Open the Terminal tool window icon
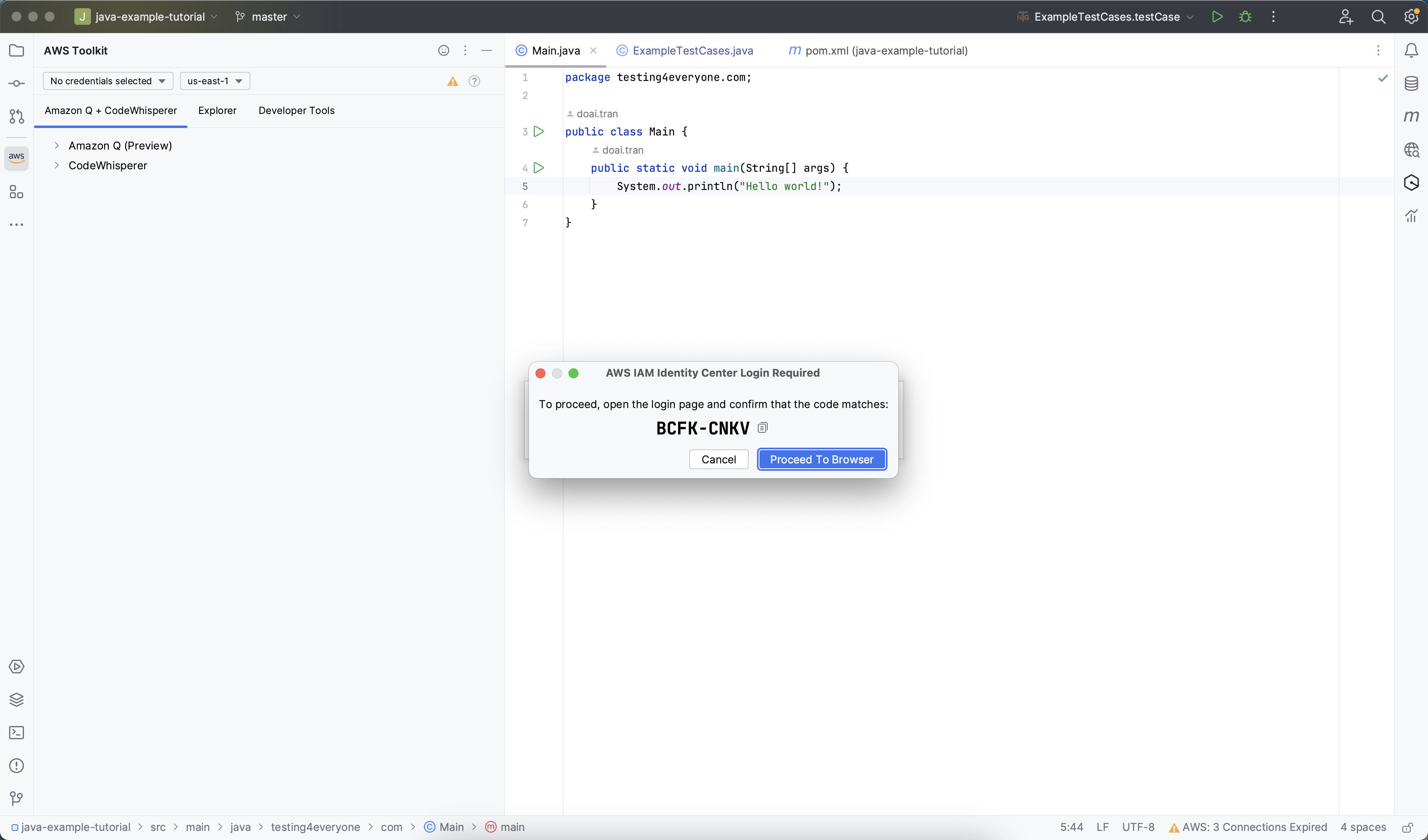 pos(17,732)
